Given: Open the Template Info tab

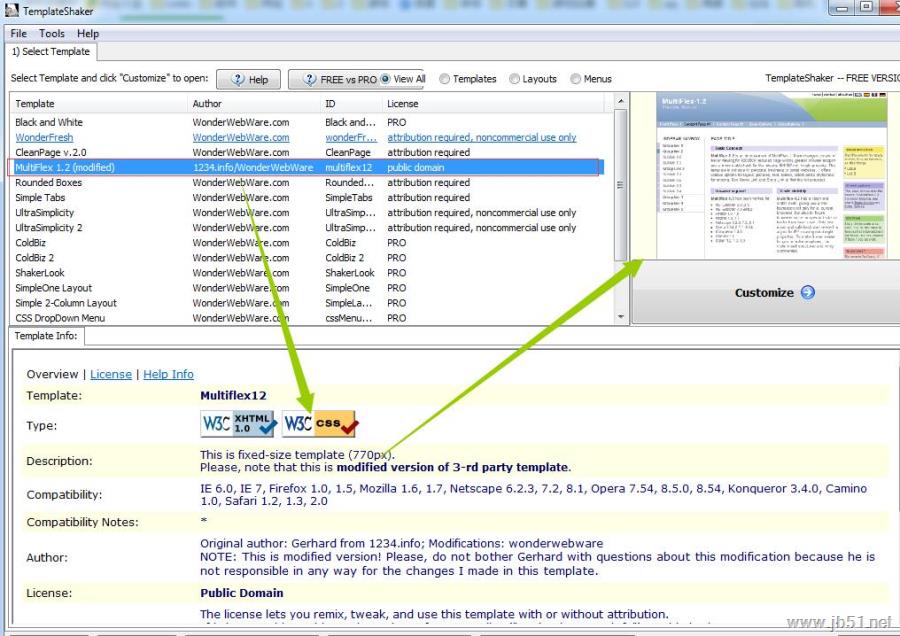Looking at the screenshot, I should pyautogui.click(x=46, y=336).
